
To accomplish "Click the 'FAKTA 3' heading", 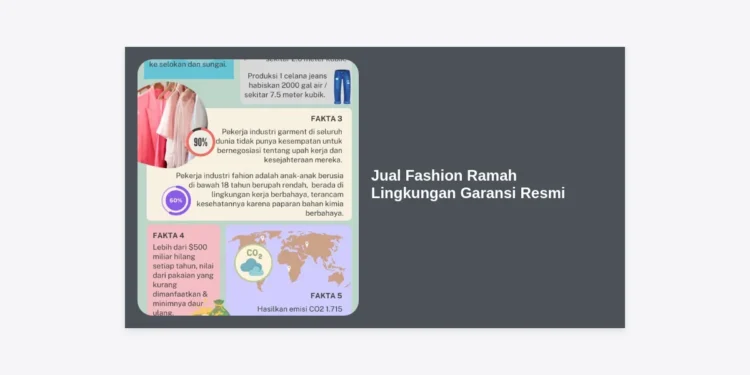I will pos(326,119).
